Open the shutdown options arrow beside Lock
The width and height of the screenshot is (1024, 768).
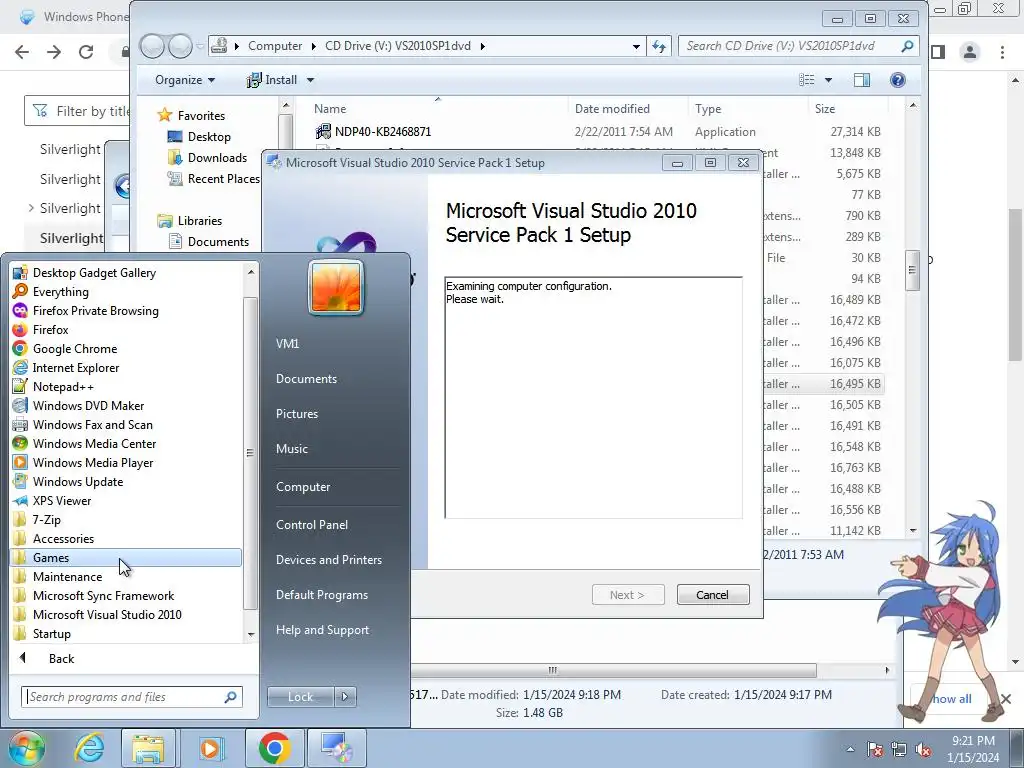coord(345,697)
